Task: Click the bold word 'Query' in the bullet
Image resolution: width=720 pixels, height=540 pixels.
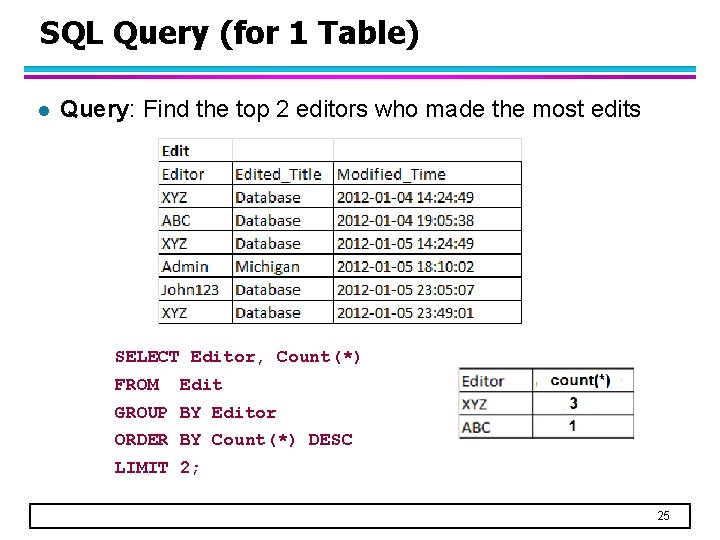Action: tap(96, 110)
